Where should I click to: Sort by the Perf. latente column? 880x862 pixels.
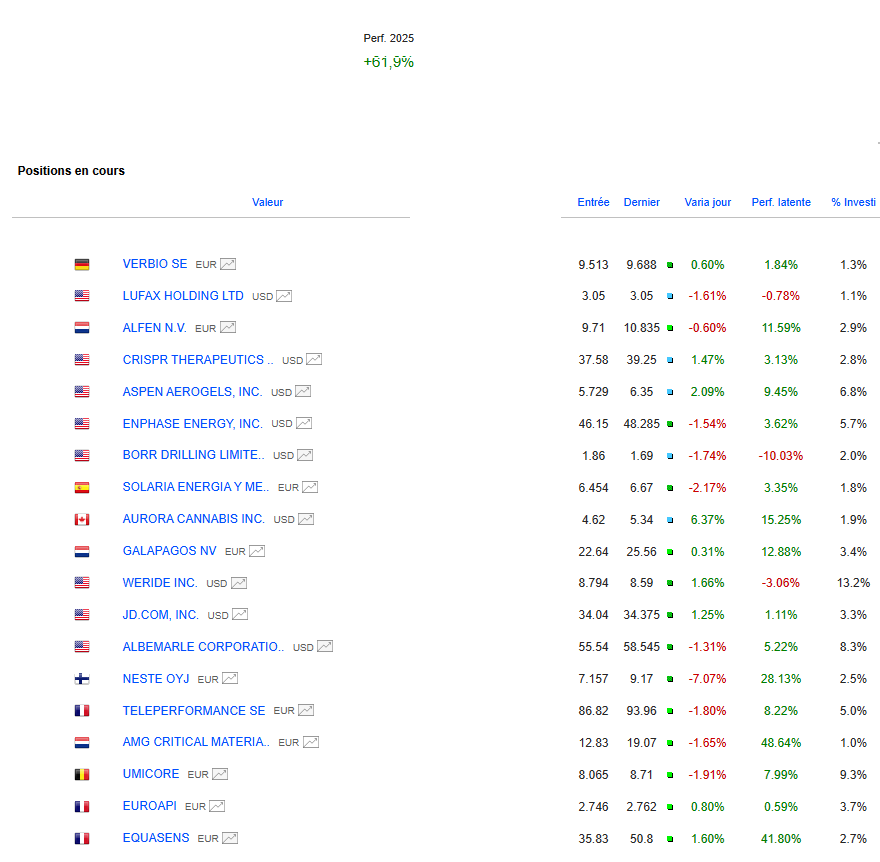coord(781,202)
